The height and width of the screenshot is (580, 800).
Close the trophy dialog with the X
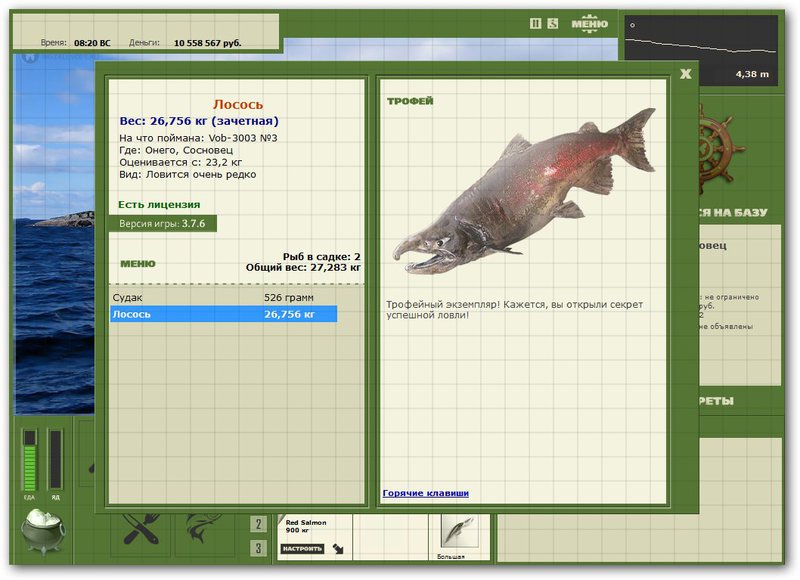pyautogui.click(x=685, y=74)
